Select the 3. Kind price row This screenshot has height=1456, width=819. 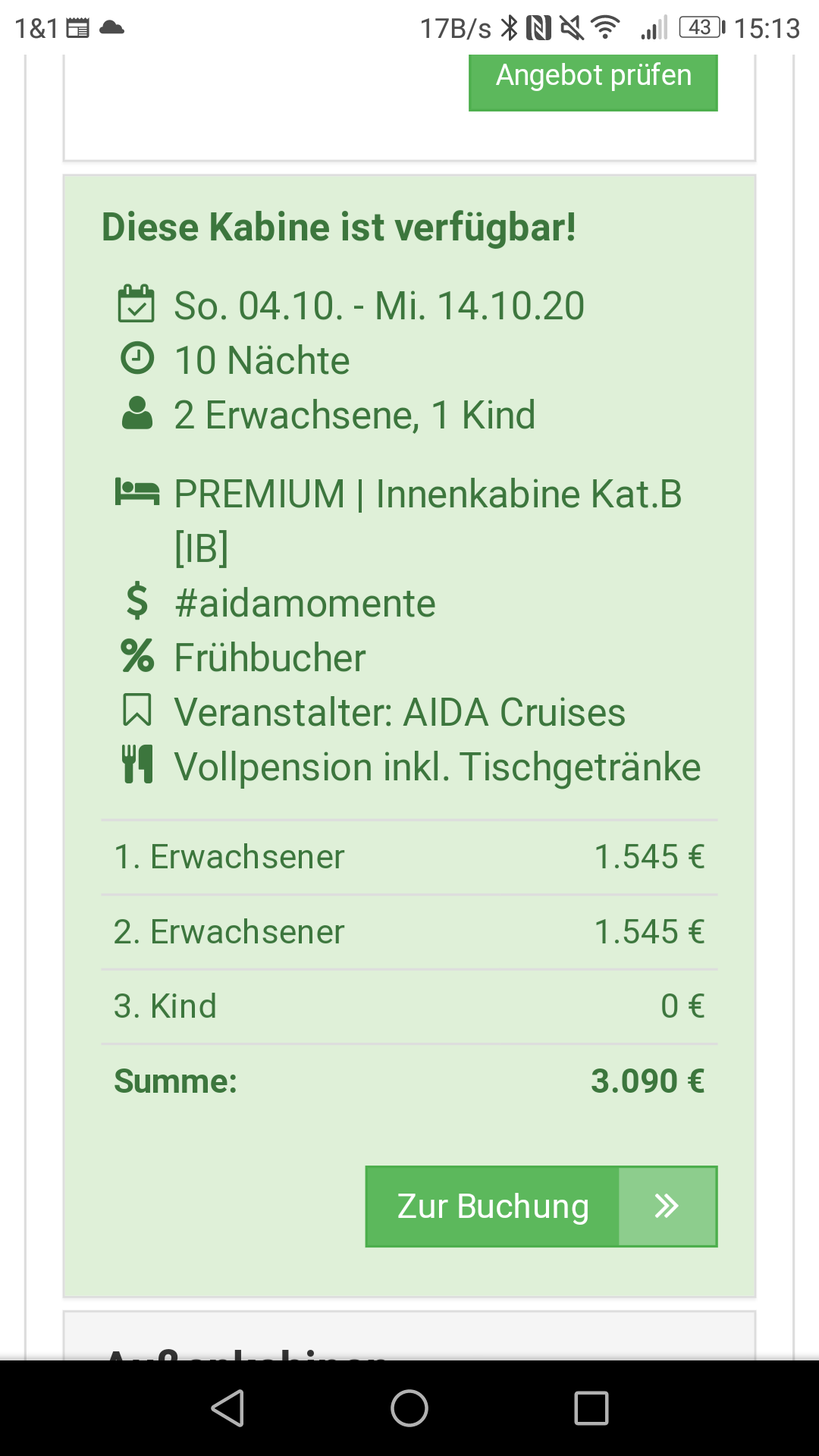tap(409, 1006)
